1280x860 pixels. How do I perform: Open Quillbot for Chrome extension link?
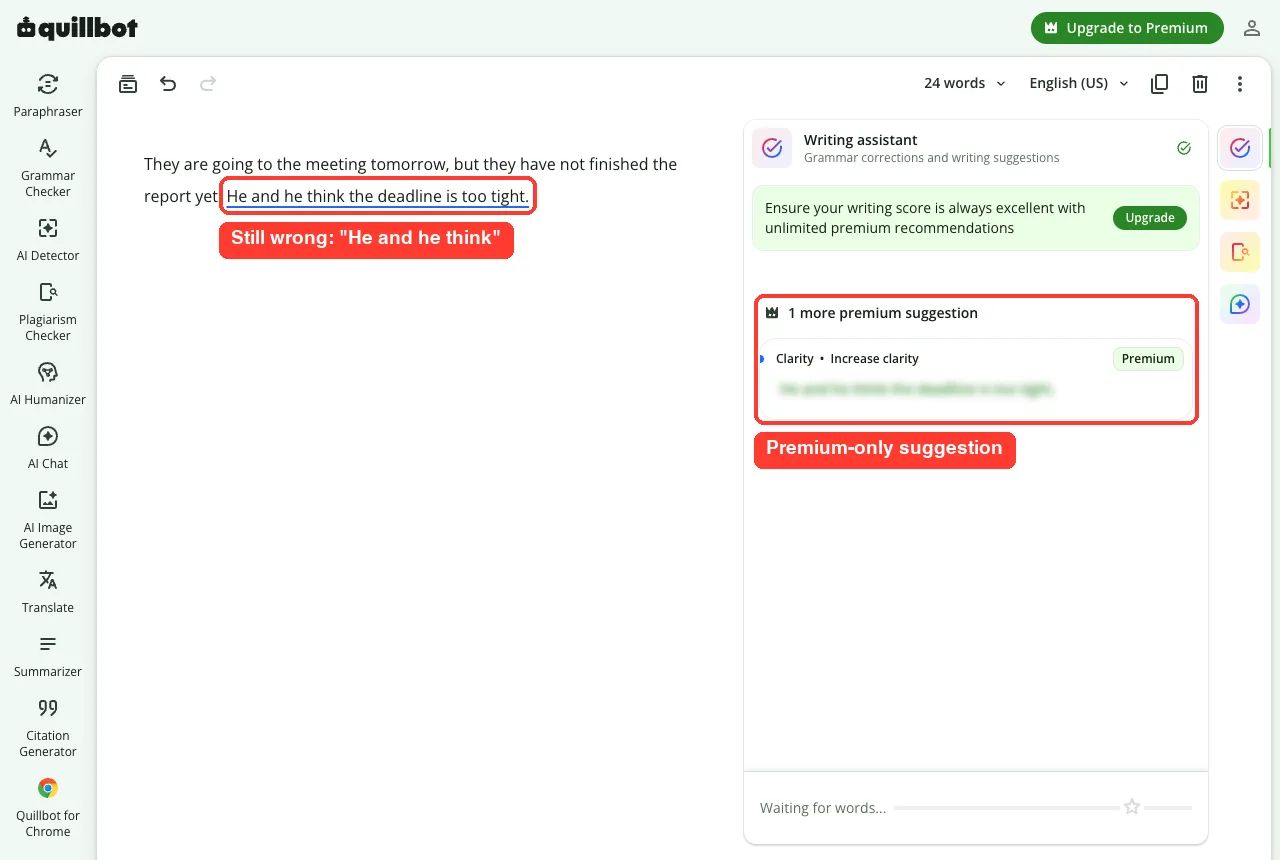pos(48,807)
